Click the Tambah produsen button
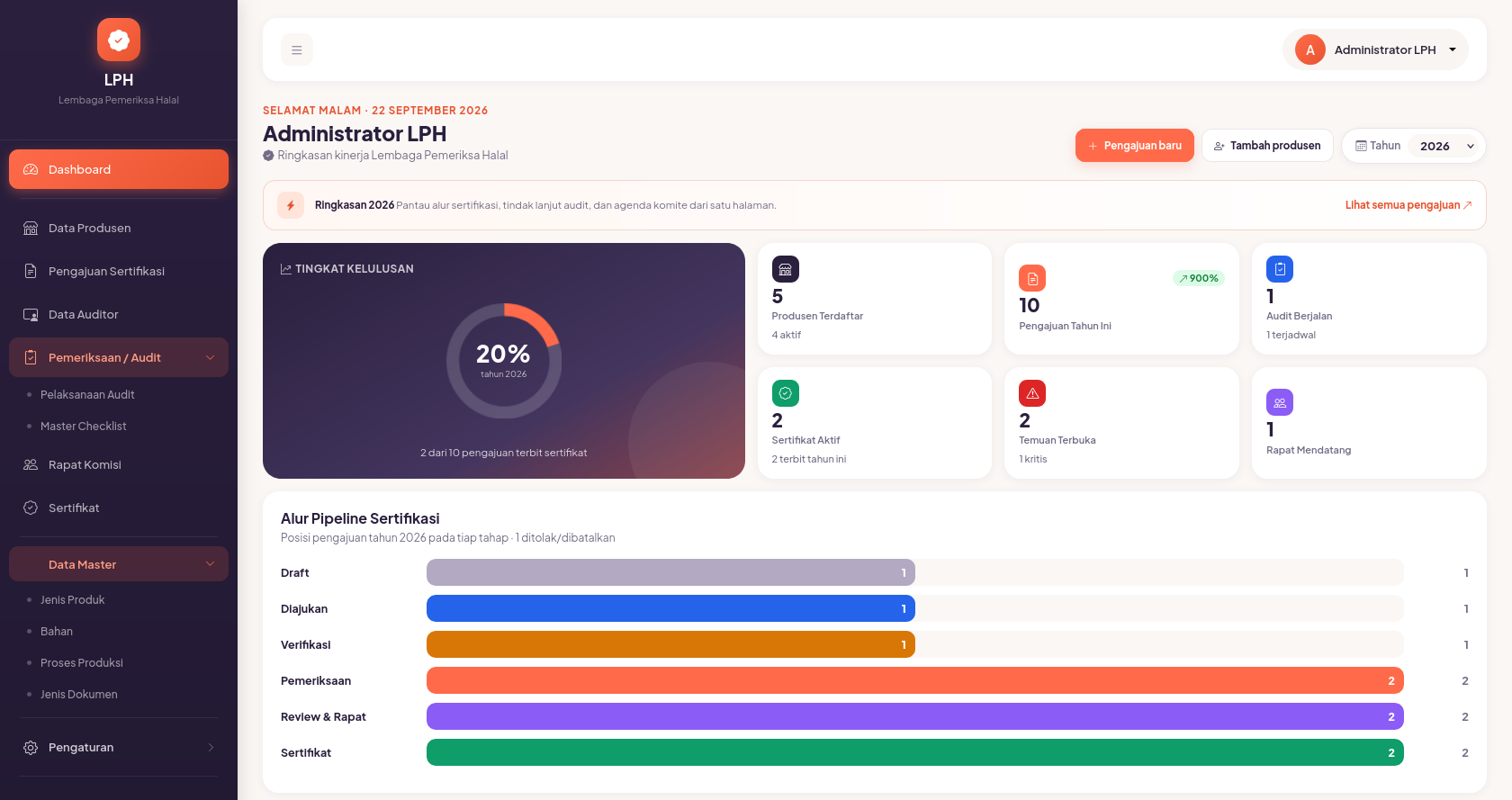Screen dimensions: 1512x800 (x=1267, y=146)
